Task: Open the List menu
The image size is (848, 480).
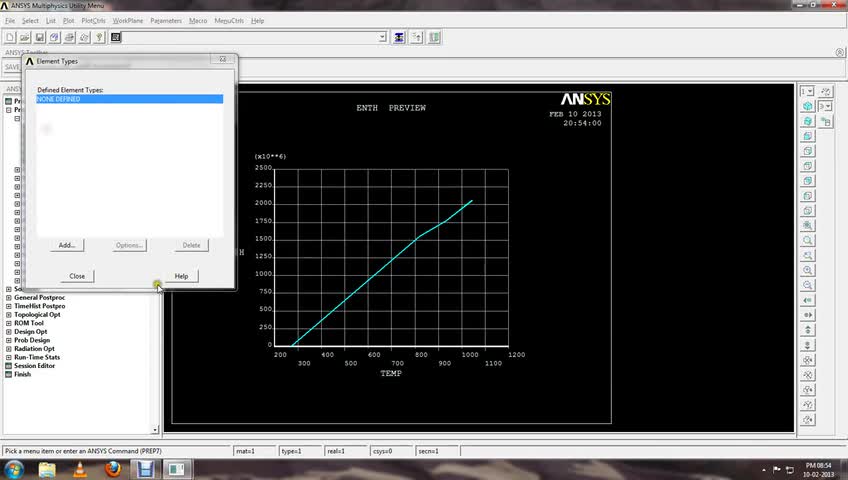Action: (50, 21)
